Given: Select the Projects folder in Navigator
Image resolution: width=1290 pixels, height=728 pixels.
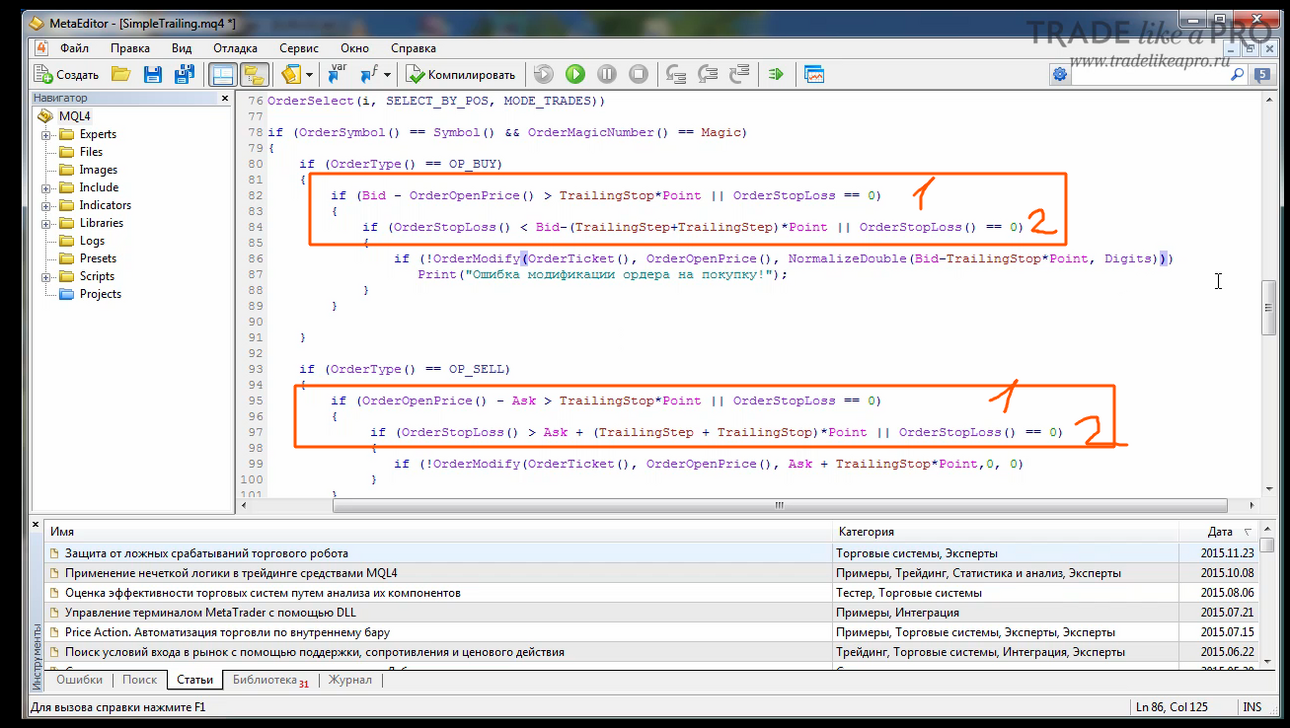Looking at the screenshot, I should click(100, 294).
